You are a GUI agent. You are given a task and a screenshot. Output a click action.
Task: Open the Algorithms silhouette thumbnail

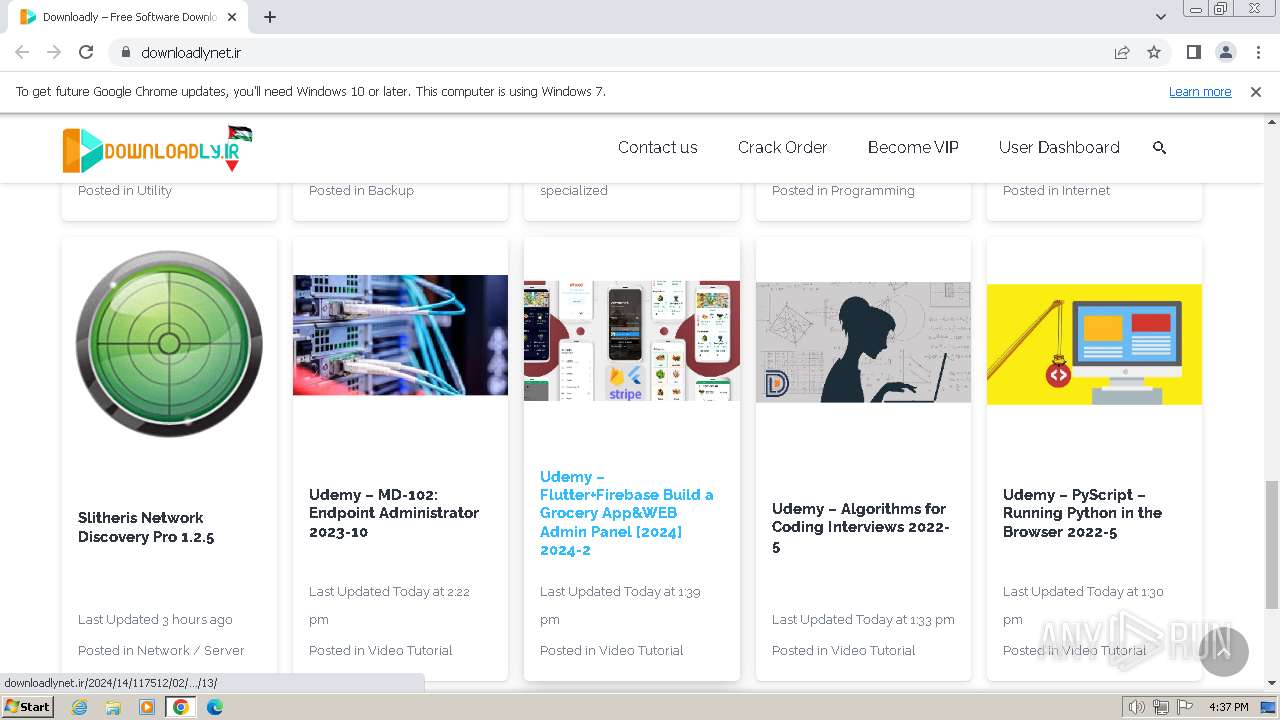[x=863, y=342]
